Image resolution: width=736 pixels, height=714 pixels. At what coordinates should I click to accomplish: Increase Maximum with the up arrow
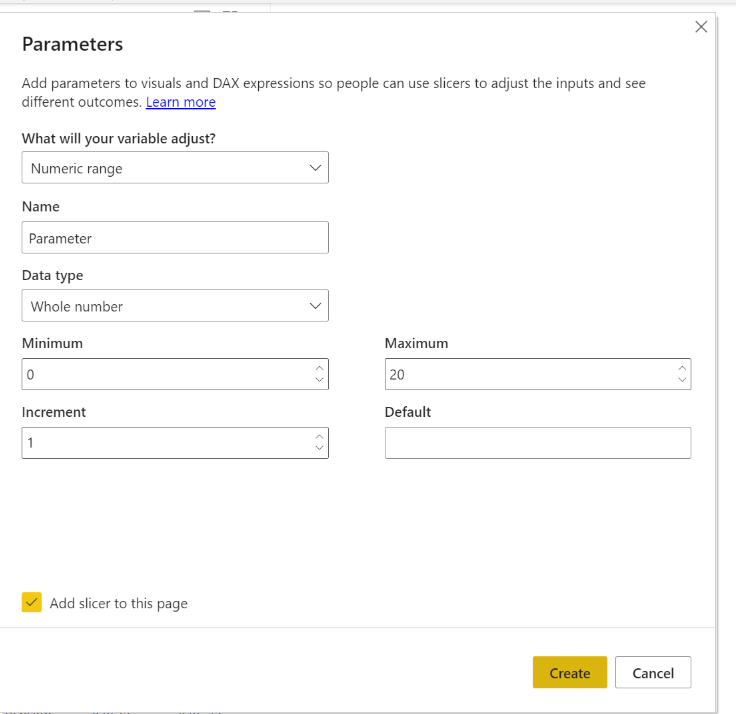pos(682,369)
